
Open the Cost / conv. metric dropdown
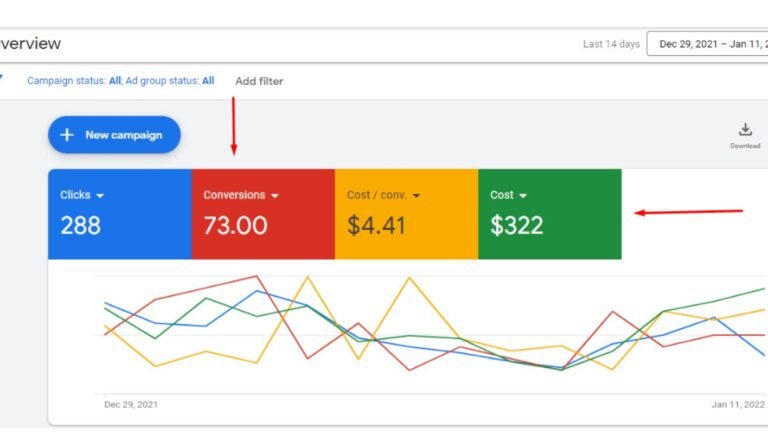click(416, 196)
